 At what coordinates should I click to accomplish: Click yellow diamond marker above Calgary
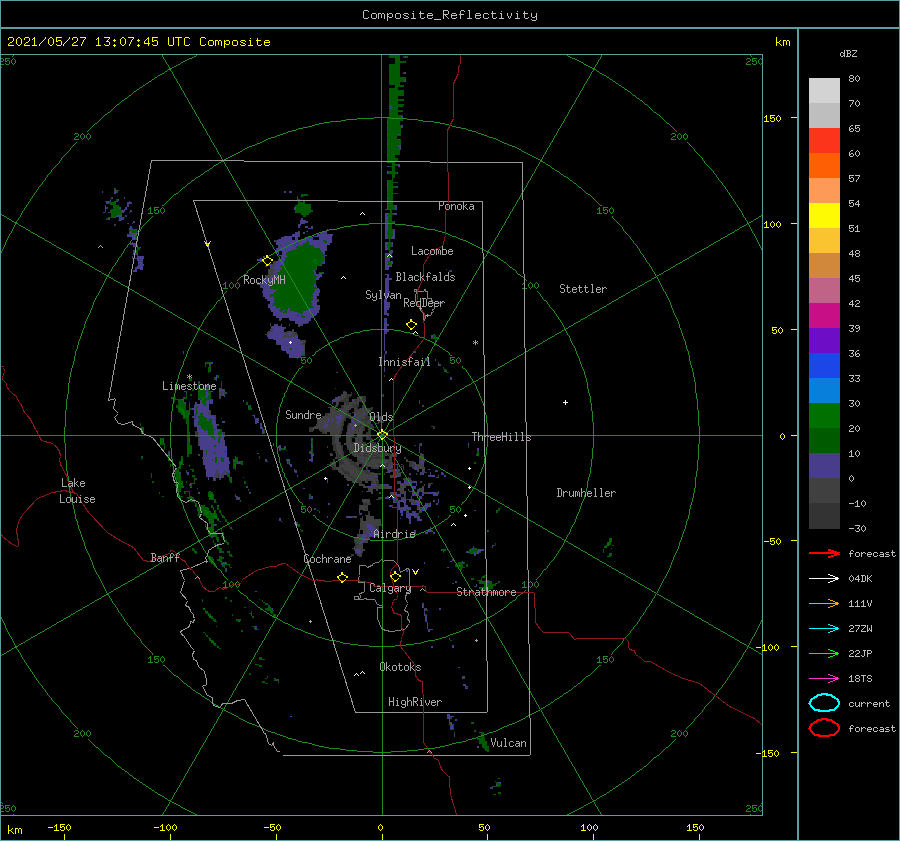pos(395,576)
